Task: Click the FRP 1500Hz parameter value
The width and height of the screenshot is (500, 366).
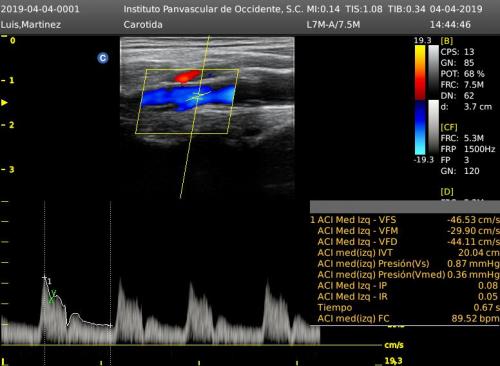Action: [x=468, y=149]
